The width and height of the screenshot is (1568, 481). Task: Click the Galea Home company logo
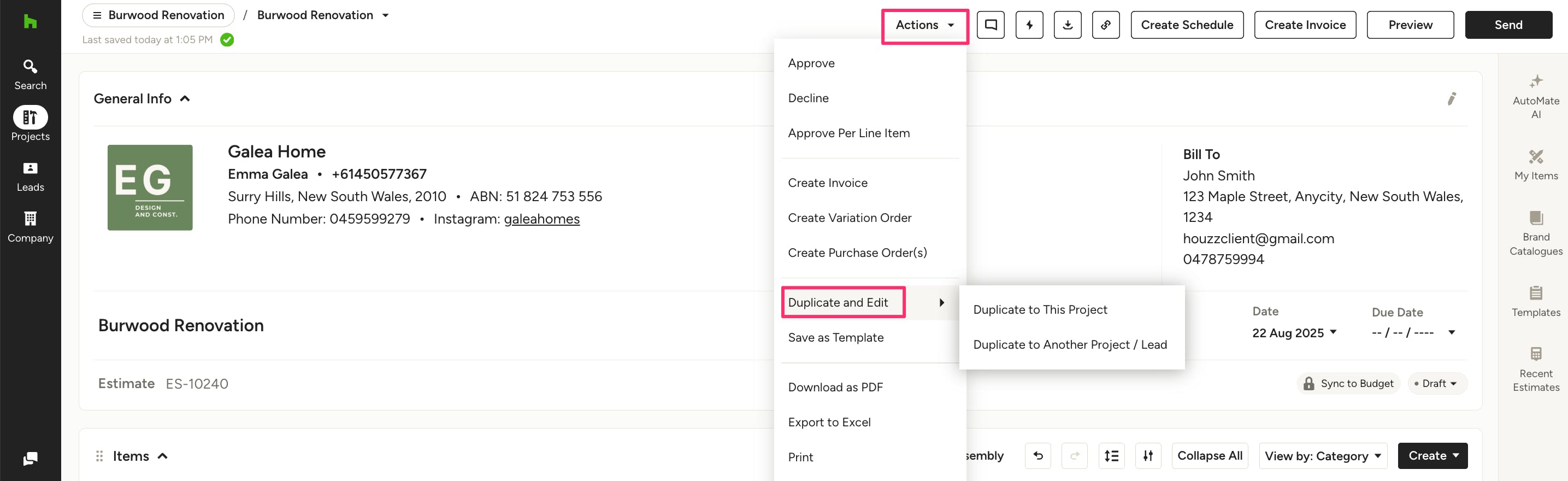tap(150, 187)
